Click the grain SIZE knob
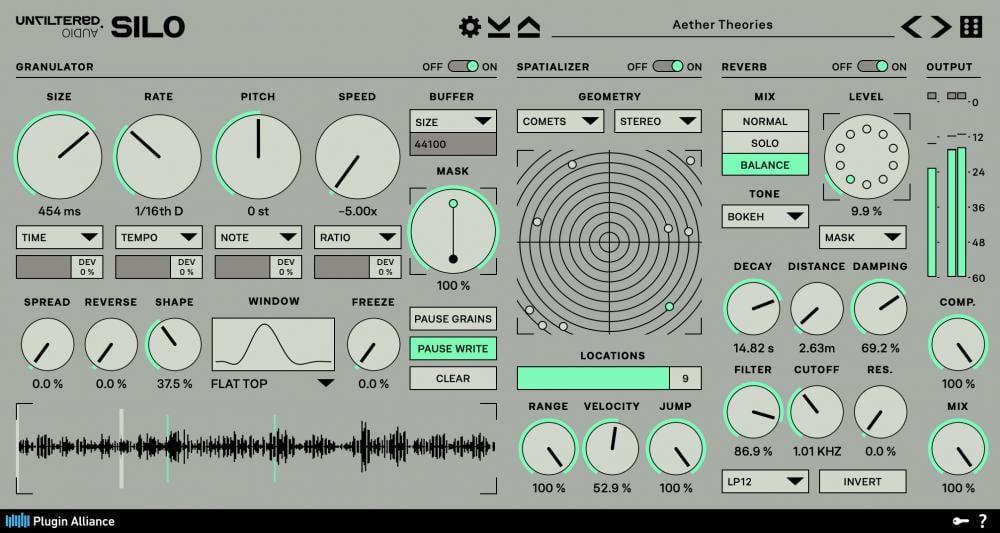The image size is (1000, 533). (59, 156)
